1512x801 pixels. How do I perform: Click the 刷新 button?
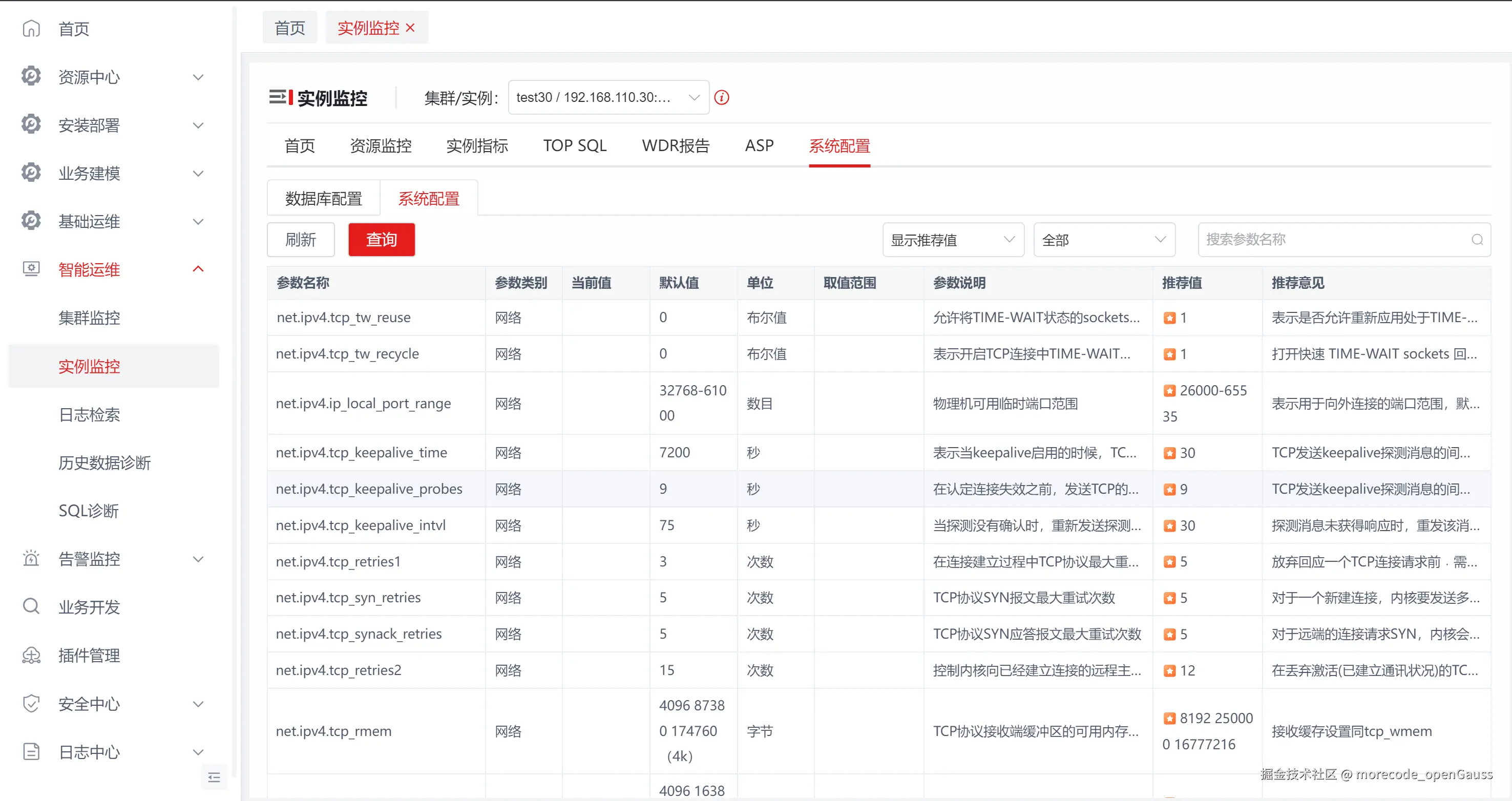pos(301,239)
